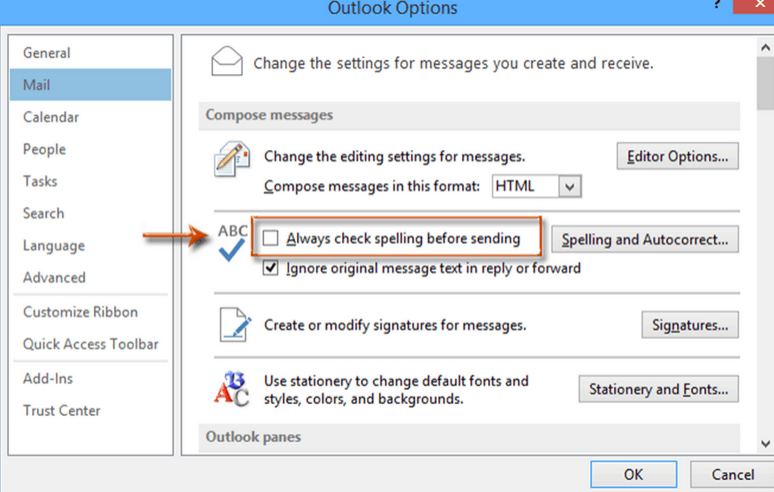Open the Search options category
Viewport: 774px width, 492px height.
(x=90, y=213)
